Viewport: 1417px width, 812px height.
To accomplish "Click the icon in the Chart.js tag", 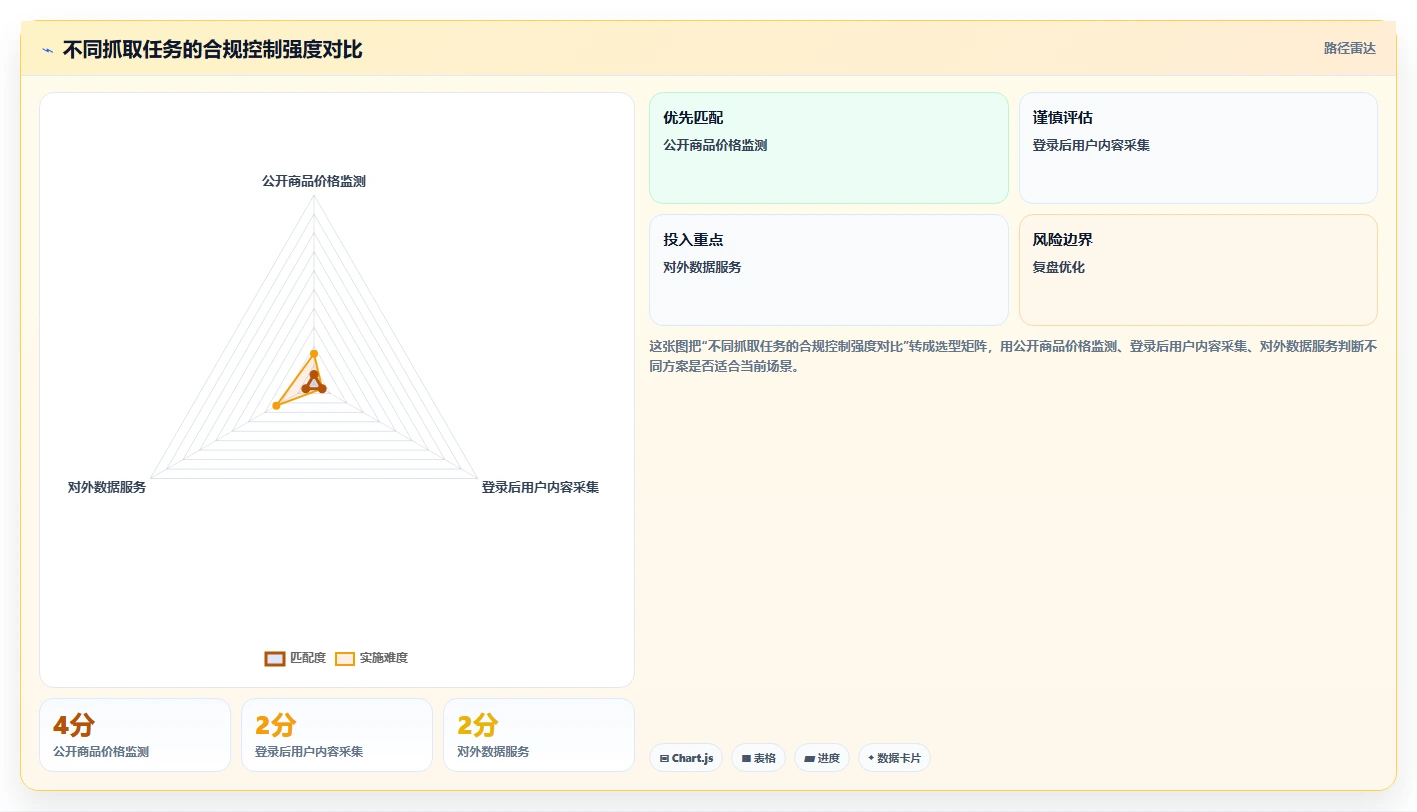I will [x=664, y=759].
